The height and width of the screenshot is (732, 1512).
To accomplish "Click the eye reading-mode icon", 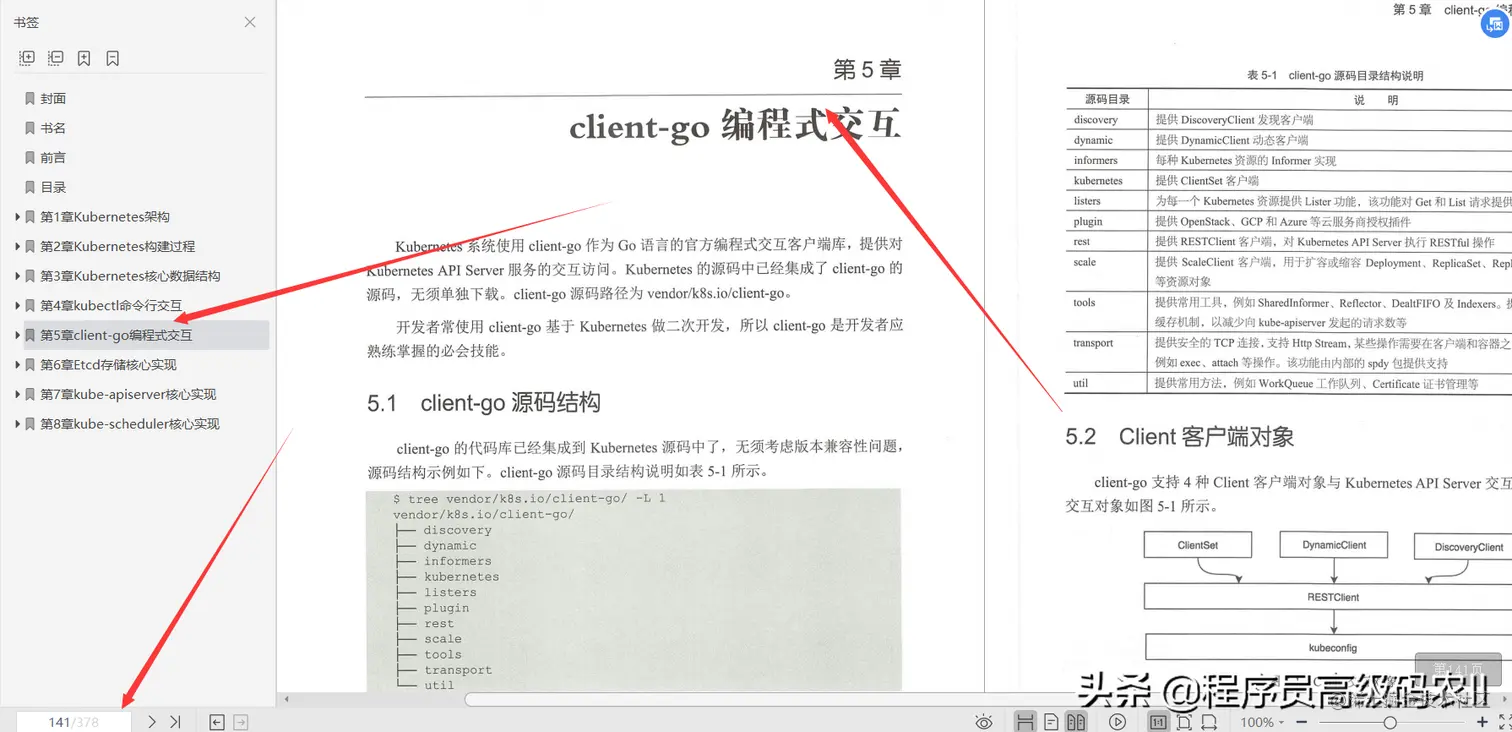I will [x=984, y=721].
